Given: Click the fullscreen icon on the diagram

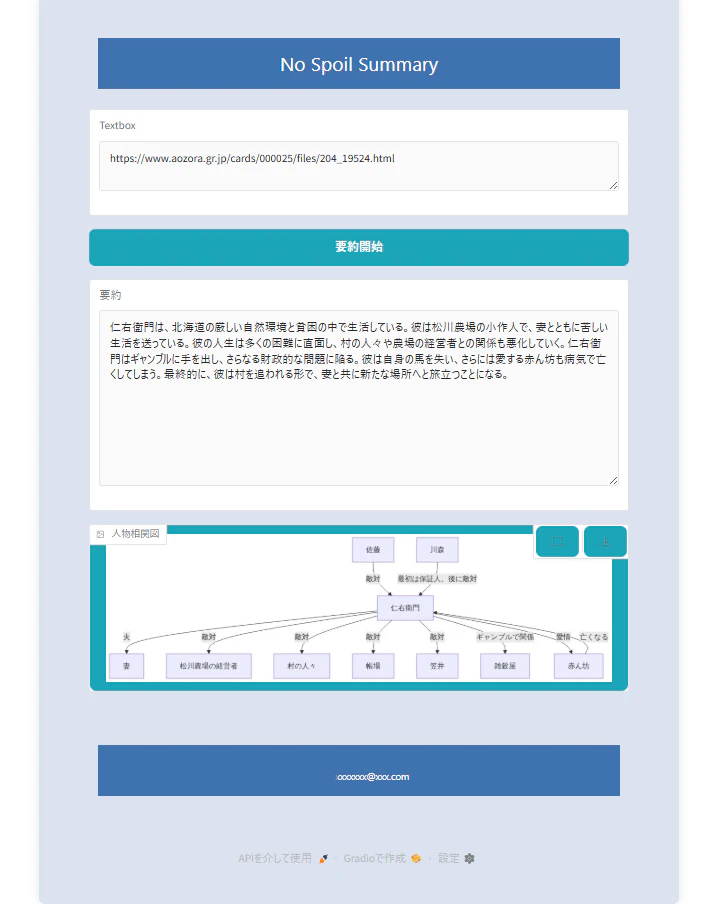Looking at the screenshot, I should (557, 542).
